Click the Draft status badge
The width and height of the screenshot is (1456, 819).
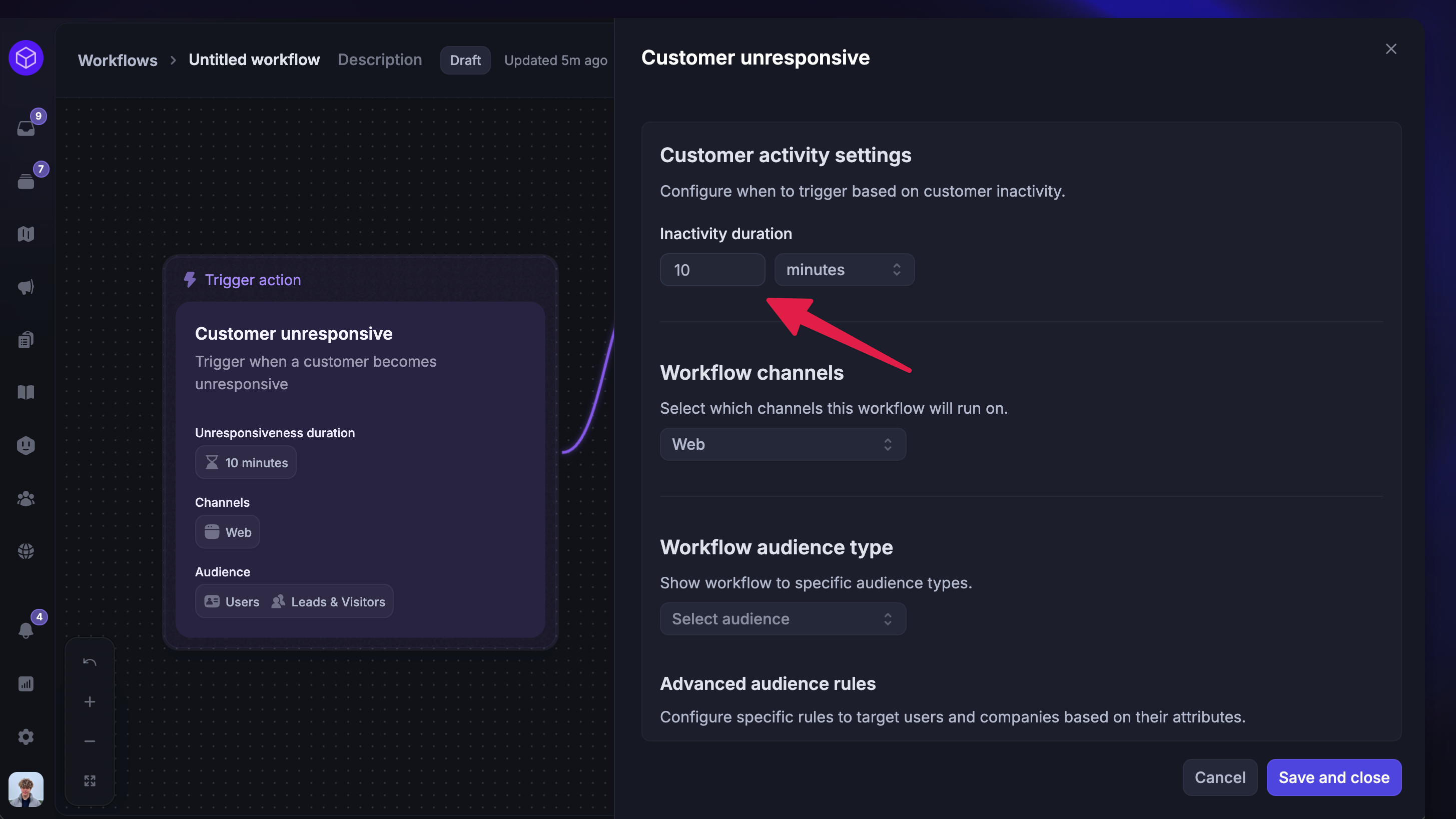465,60
